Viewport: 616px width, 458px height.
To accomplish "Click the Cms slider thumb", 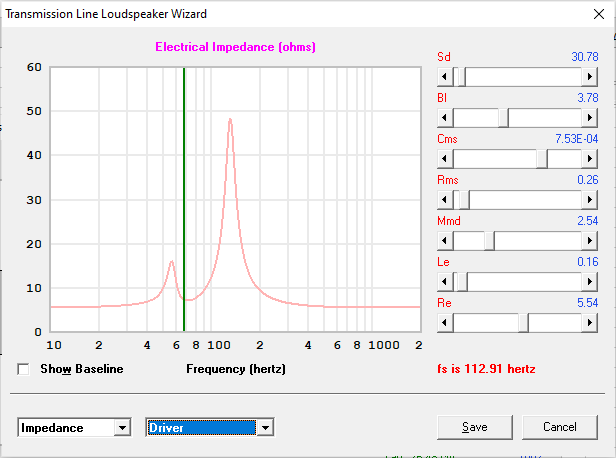I will pyautogui.click(x=542, y=159).
